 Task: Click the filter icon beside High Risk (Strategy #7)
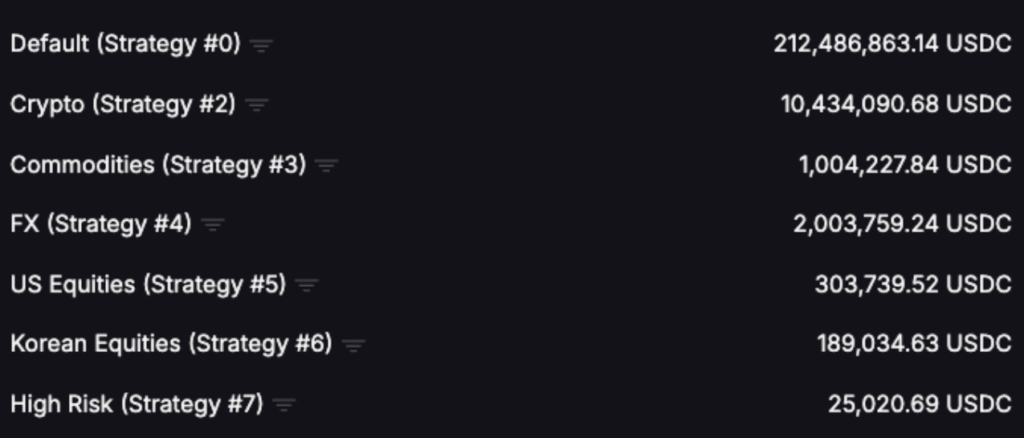pos(284,406)
